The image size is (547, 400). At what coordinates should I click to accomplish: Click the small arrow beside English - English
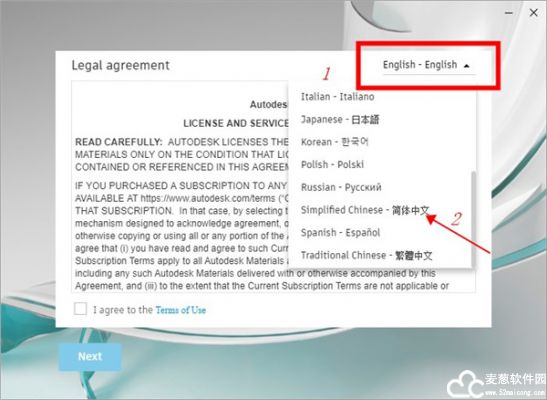coord(467,66)
